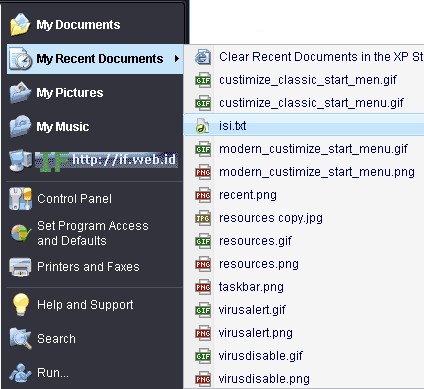Open Set Program Access and Defaults icon

click(20, 233)
